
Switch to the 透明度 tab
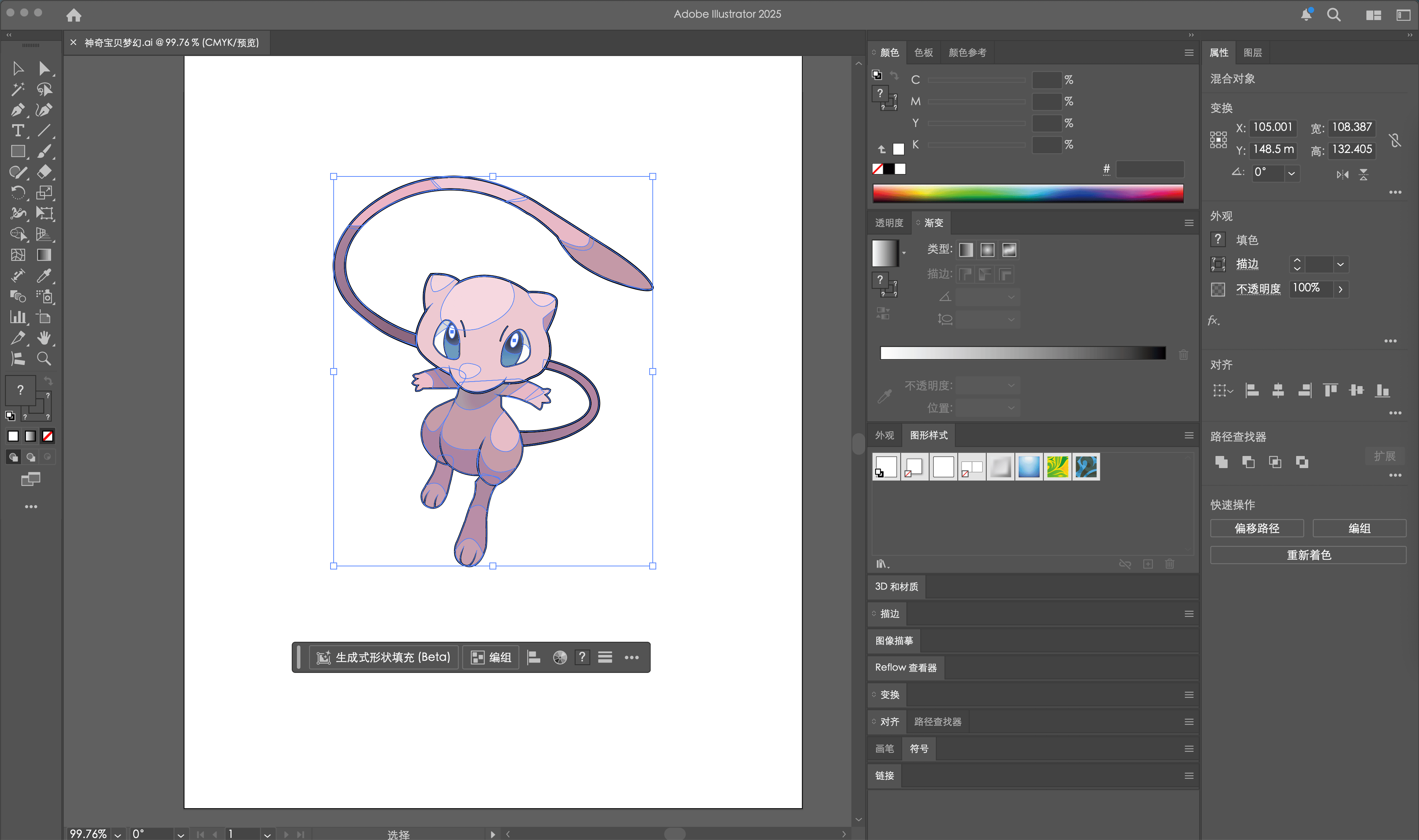coord(889,223)
